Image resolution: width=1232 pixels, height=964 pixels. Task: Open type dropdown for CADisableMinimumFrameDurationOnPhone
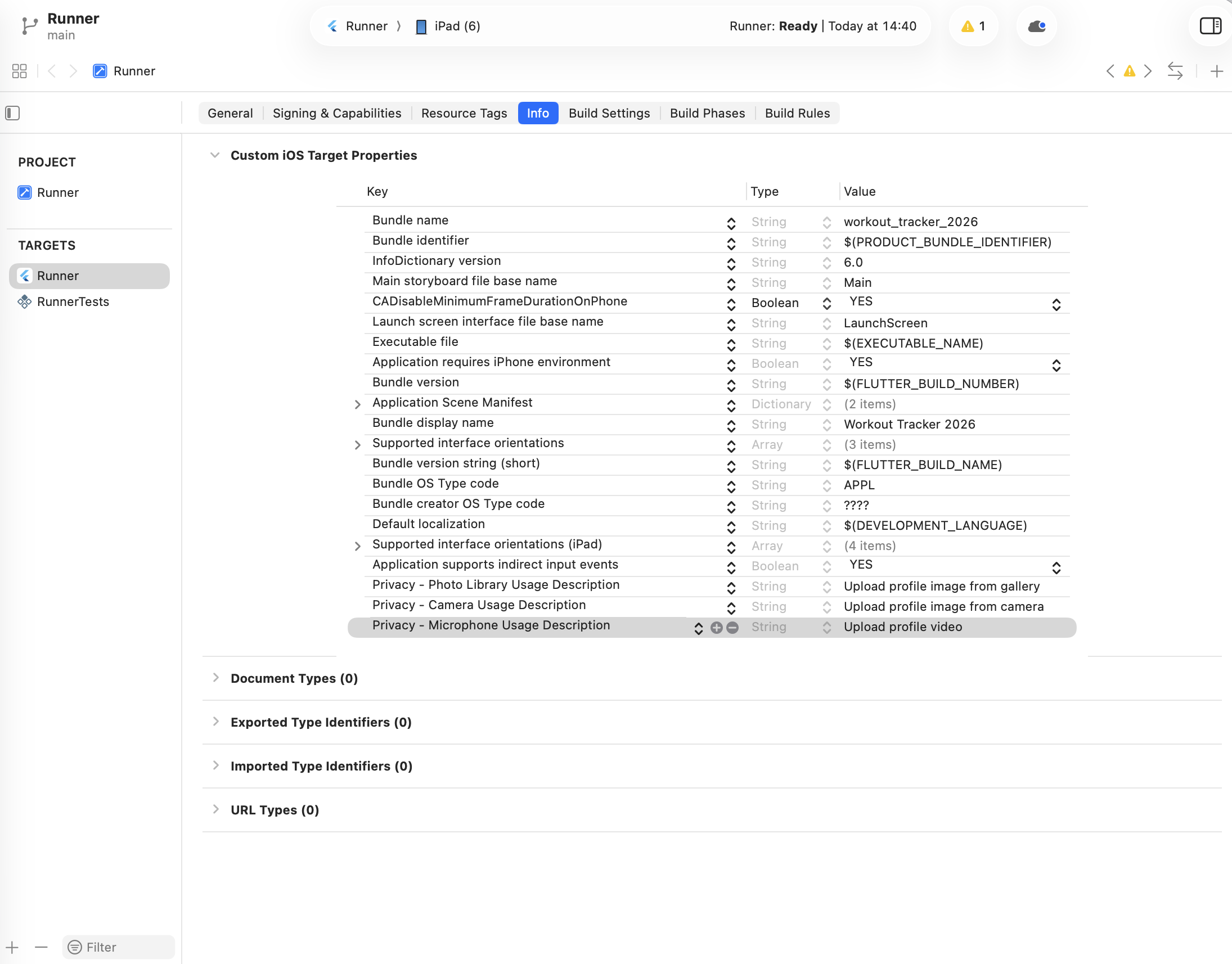pos(791,303)
